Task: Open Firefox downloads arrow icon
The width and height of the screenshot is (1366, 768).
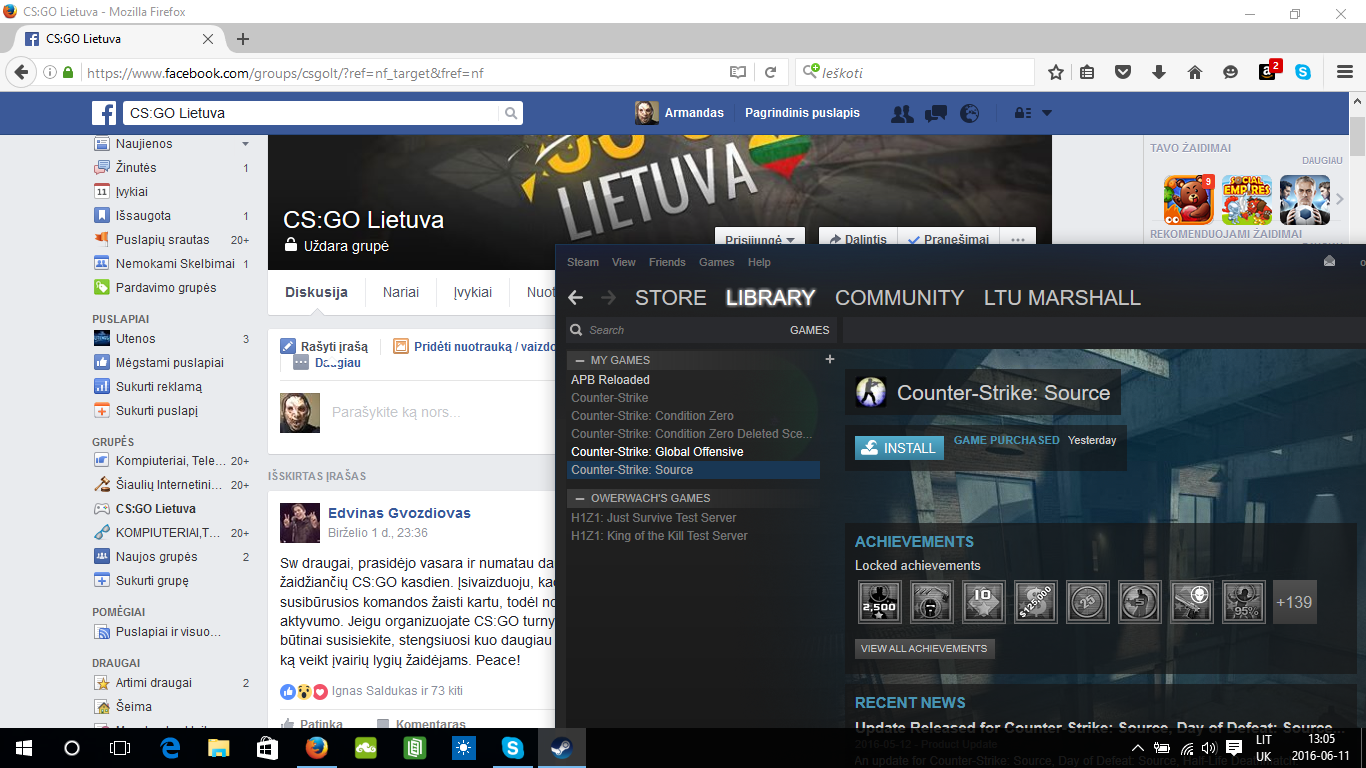Action: click(1159, 72)
